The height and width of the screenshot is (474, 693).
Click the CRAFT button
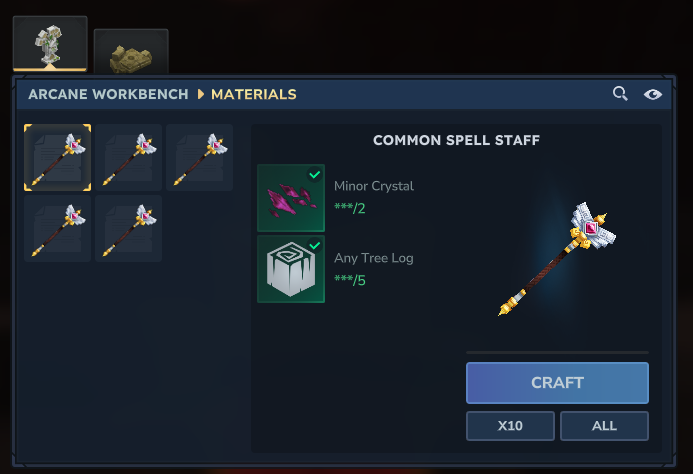[557, 383]
